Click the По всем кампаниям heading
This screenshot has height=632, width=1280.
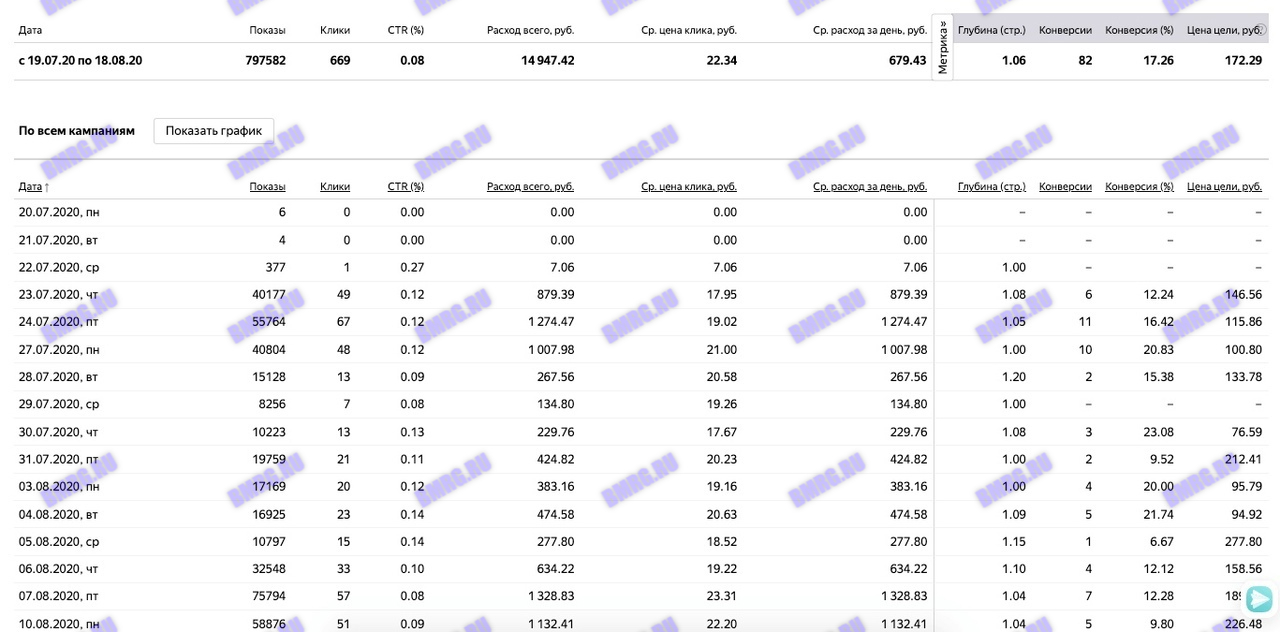tap(77, 131)
